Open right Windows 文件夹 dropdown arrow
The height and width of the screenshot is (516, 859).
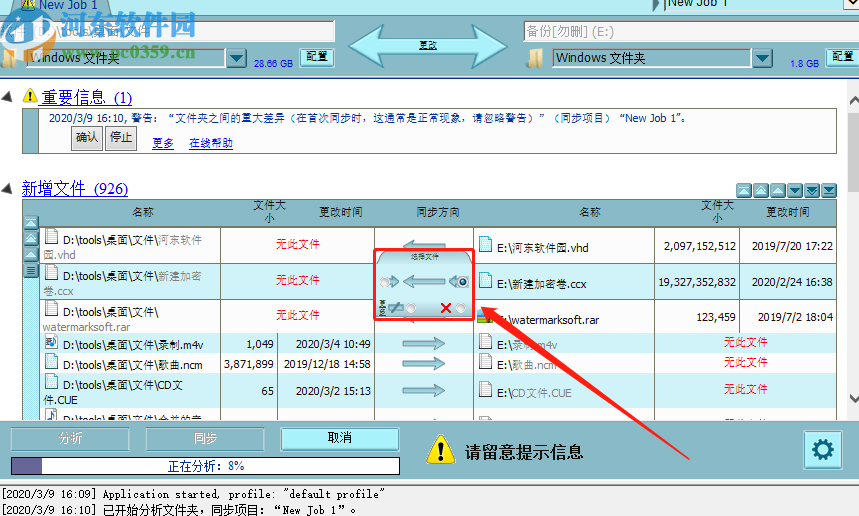point(762,58)
